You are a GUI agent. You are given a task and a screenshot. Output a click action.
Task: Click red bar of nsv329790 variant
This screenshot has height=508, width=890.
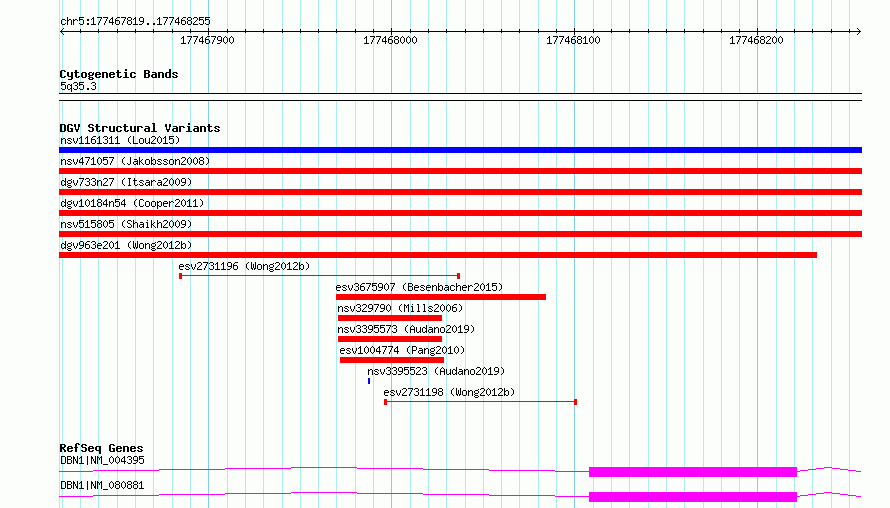pos(389,318)
